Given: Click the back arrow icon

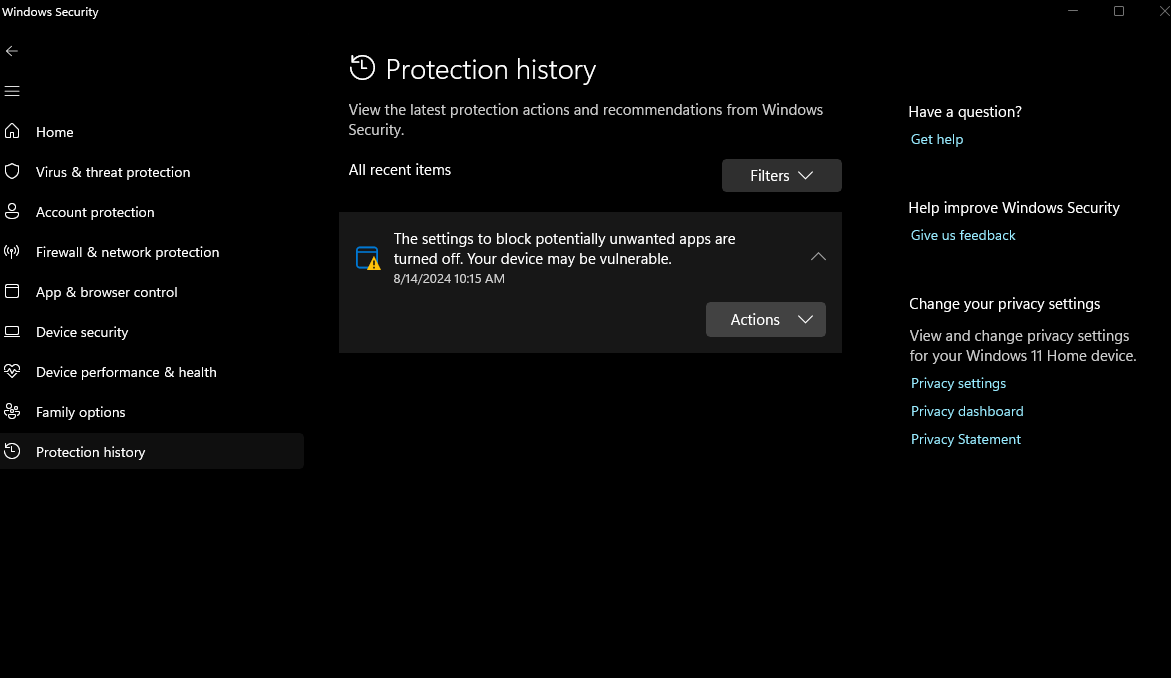Looking at the screenshot, I should (x=11, y=51).
